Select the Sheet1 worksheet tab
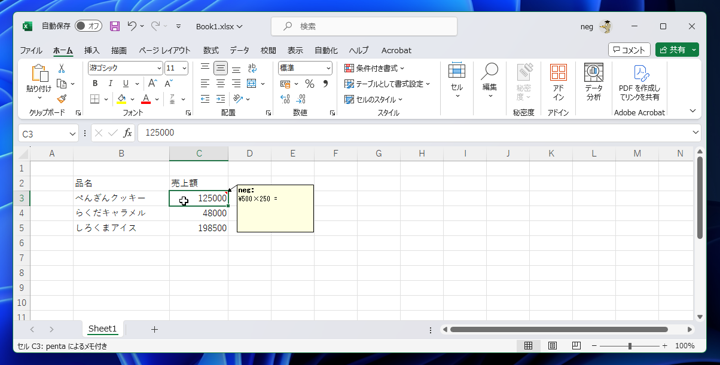 pyautogui.click(x=102, y=329)
